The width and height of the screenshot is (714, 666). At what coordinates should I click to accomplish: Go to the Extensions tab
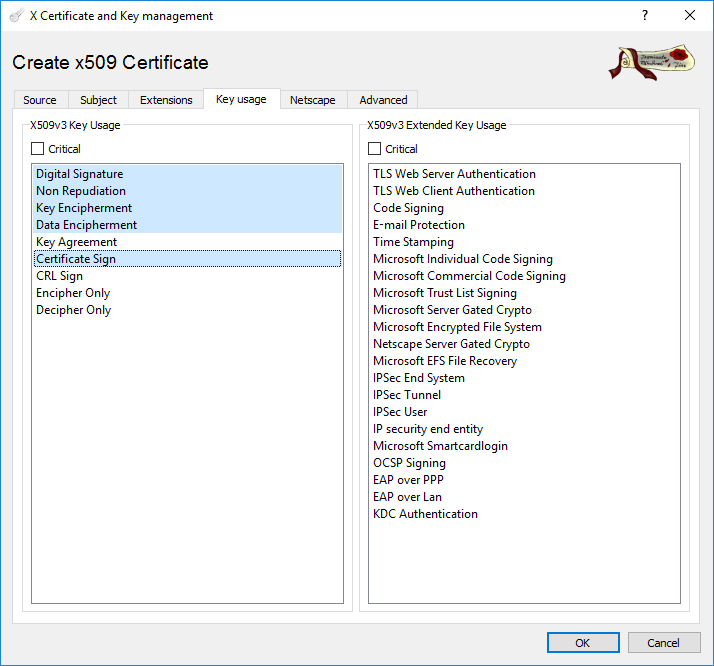tap(166, 100)
